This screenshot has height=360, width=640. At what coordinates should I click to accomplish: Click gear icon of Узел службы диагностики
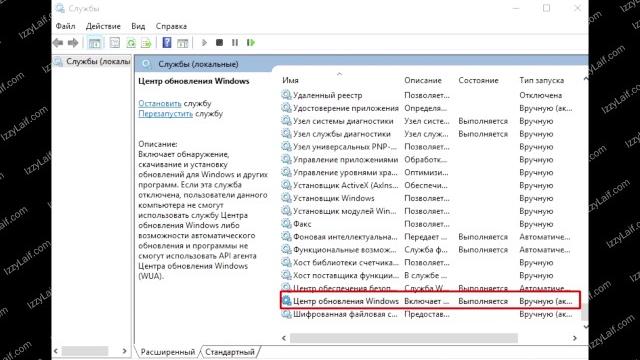point(286,134)
